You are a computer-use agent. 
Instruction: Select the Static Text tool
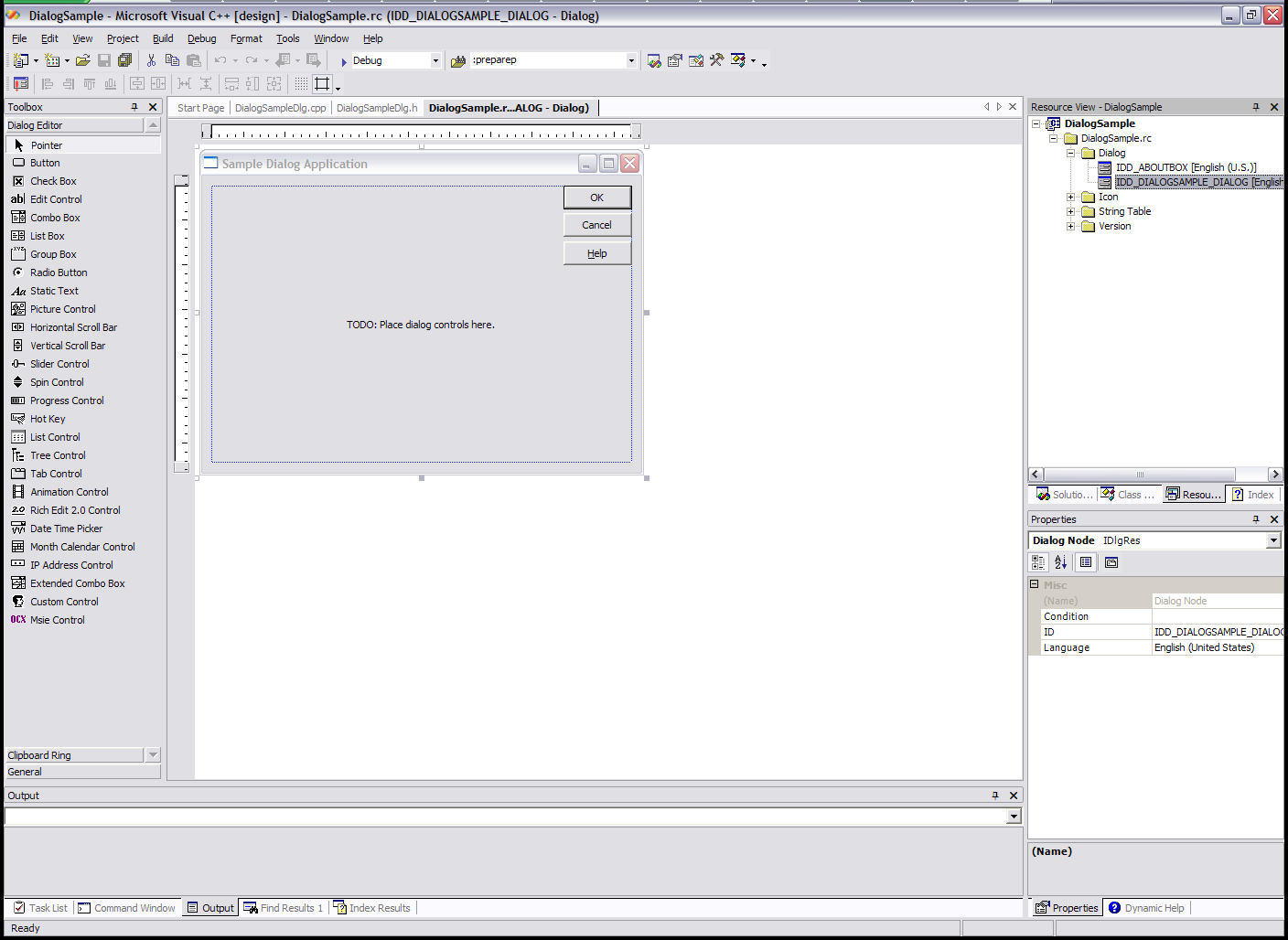pos(83,291)
